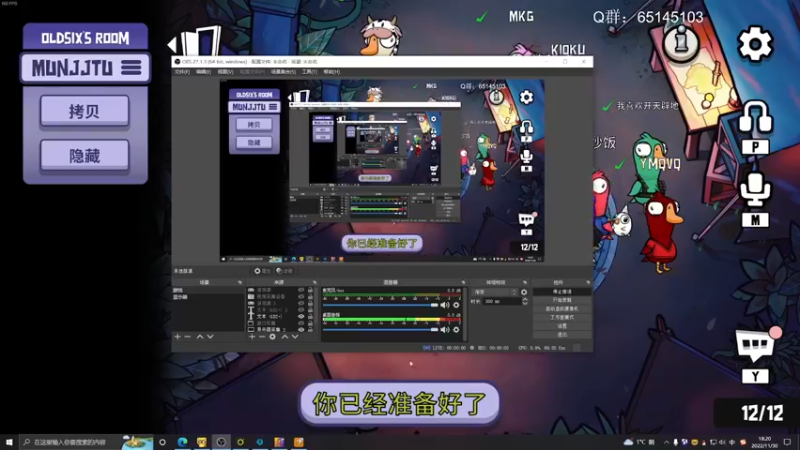Open the MUNJJTU hamburger menu
The height and width of the screenshot is (450, 800).
131,68
